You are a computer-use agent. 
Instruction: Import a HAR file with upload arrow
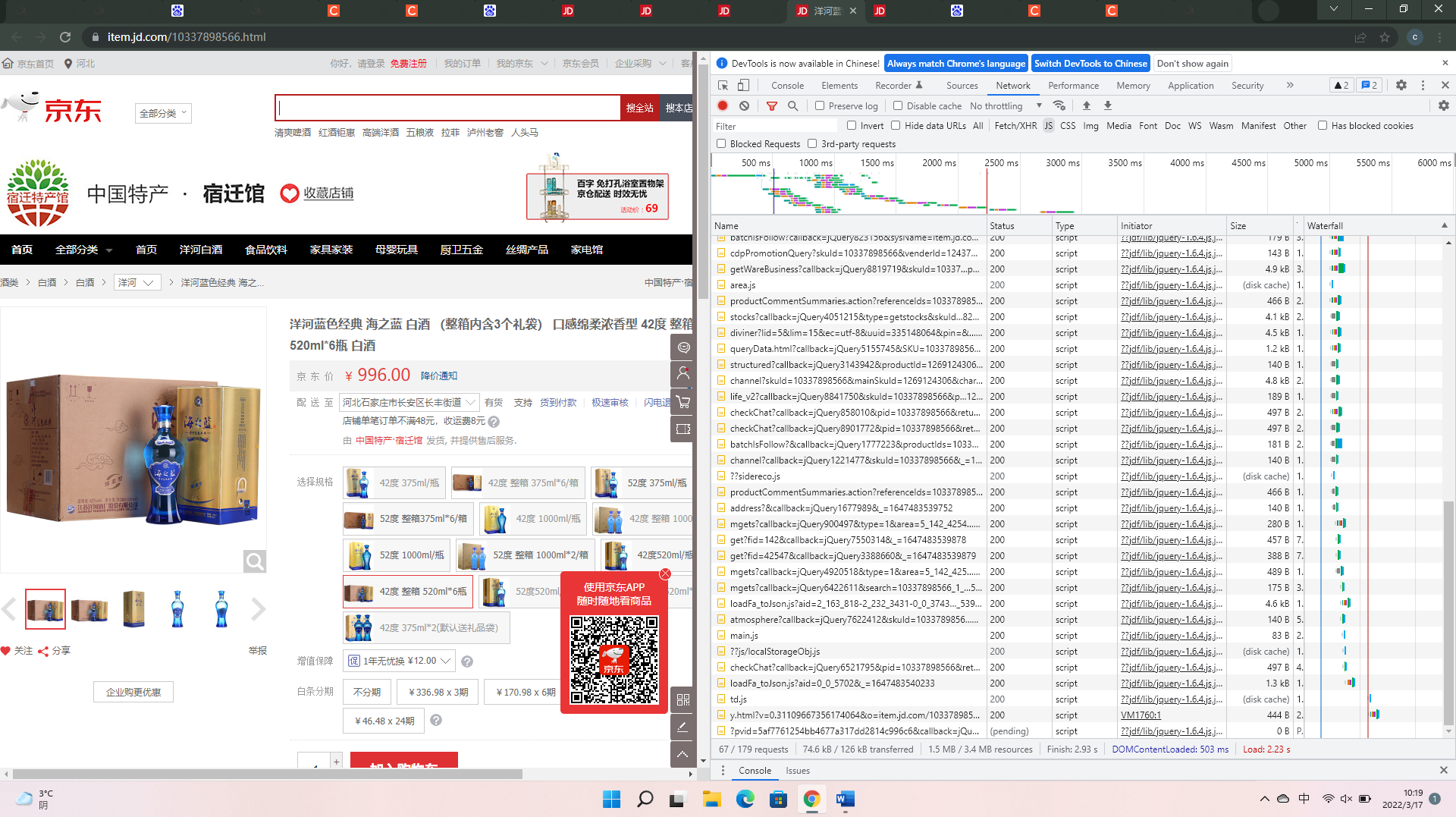[x=1087, y=106]
